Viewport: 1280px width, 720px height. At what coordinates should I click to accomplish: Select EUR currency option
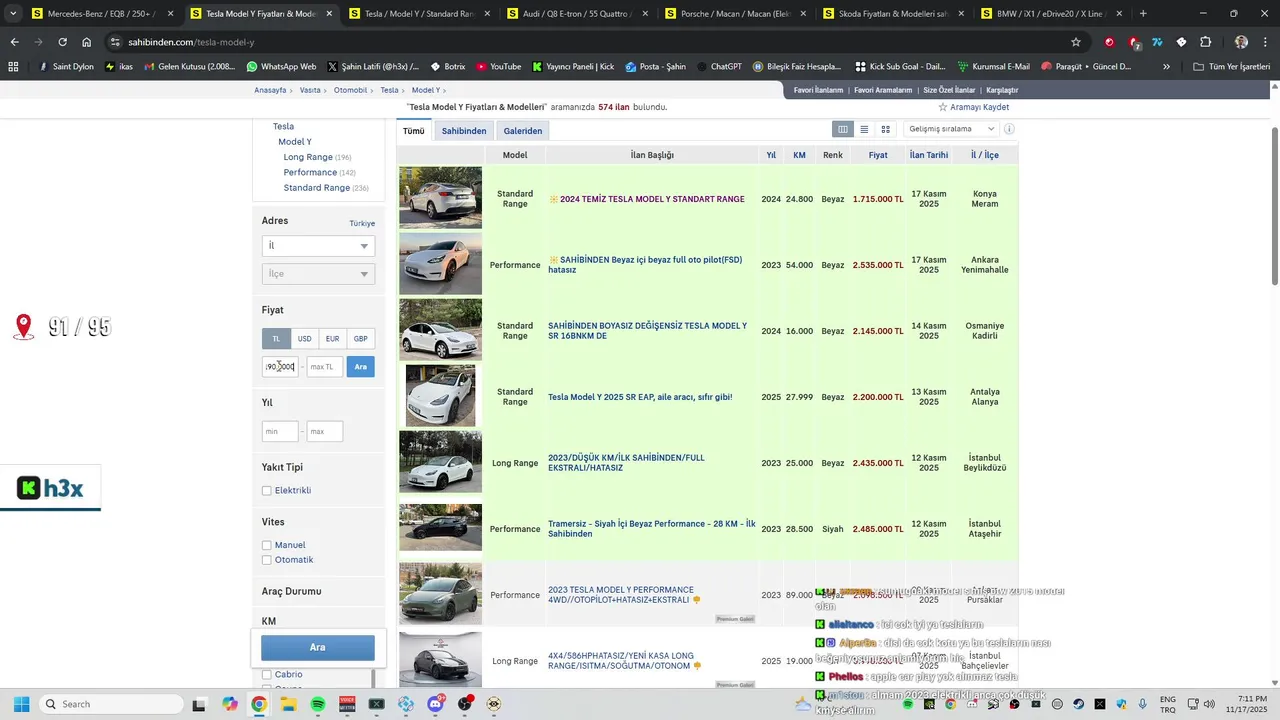click(x=332, y=339)
